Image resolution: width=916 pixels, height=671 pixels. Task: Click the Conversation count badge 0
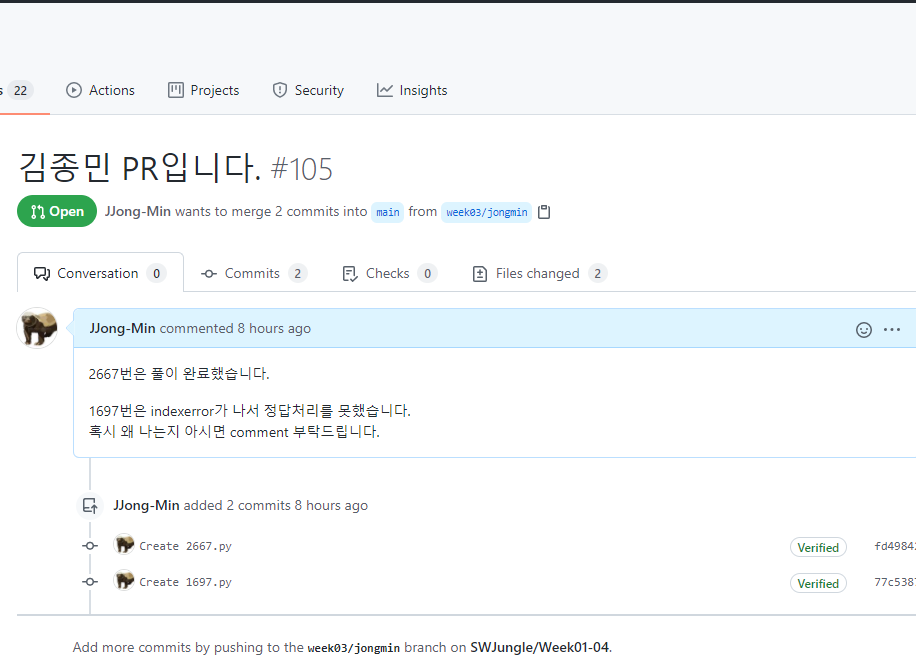click(x=157, y=273)
